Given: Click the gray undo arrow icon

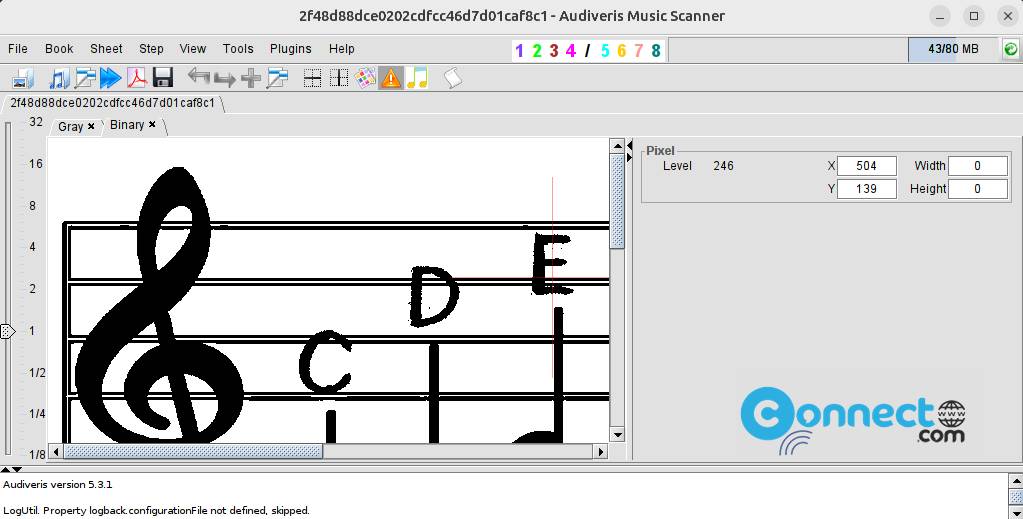Looking at the screenshot, I should (198, 78).
